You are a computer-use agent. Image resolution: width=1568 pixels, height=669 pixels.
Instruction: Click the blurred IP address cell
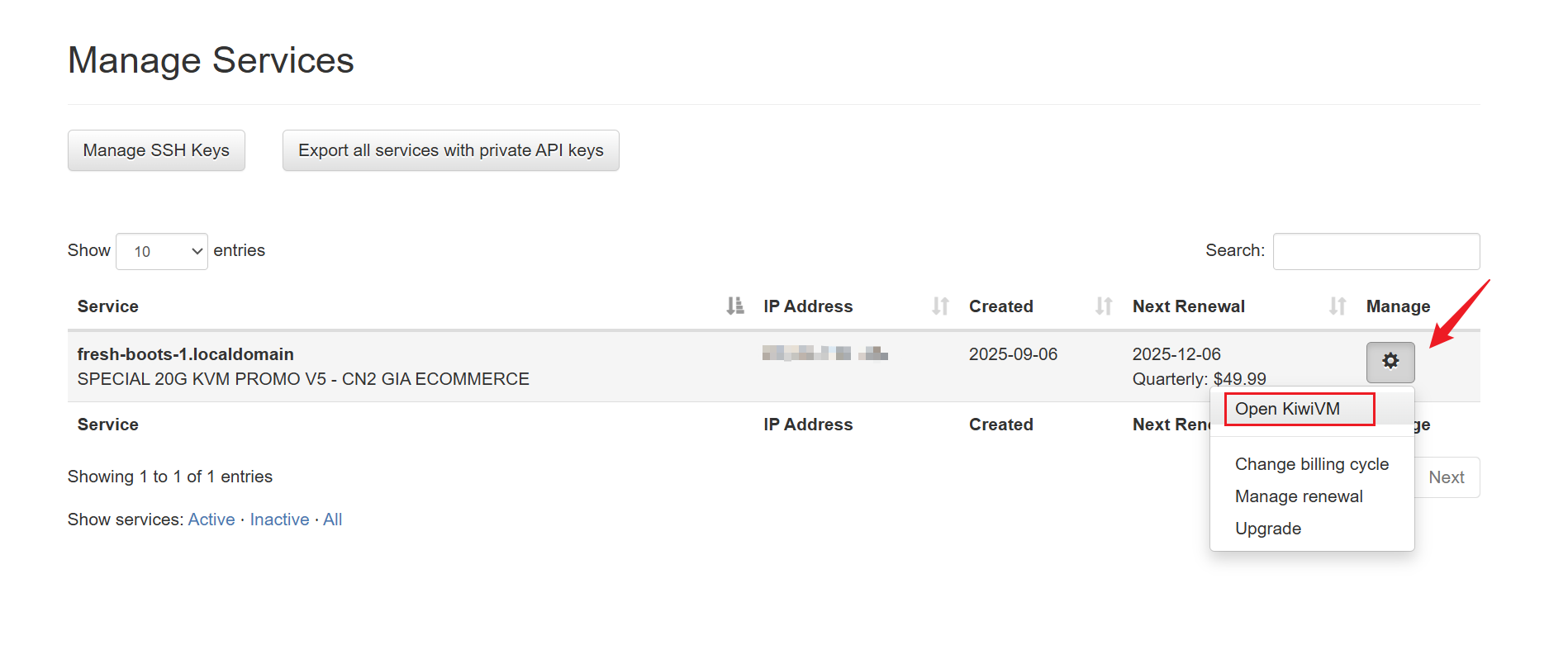coord(824,354)
